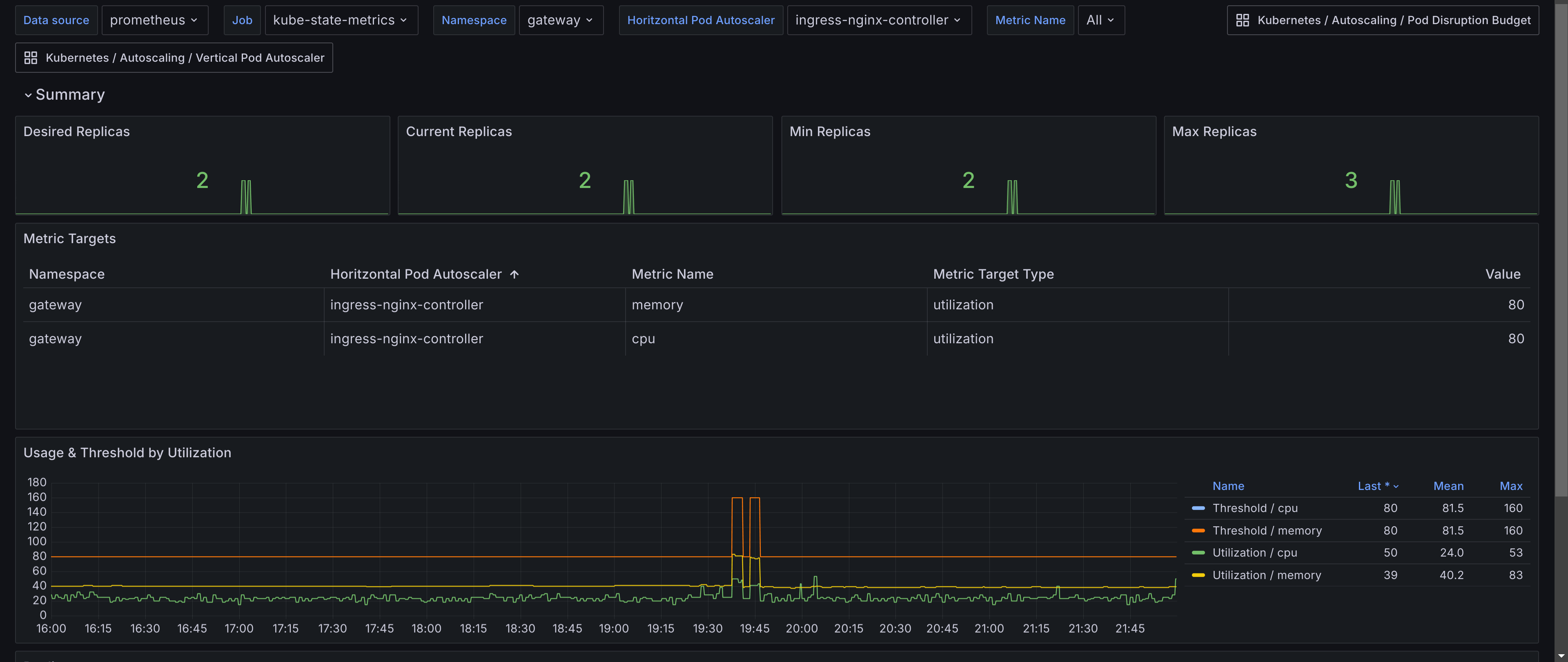Click dashboard grid icon for Pod Disruption Budget
The image size is (1568, 662).
(x=1242, y=20)
